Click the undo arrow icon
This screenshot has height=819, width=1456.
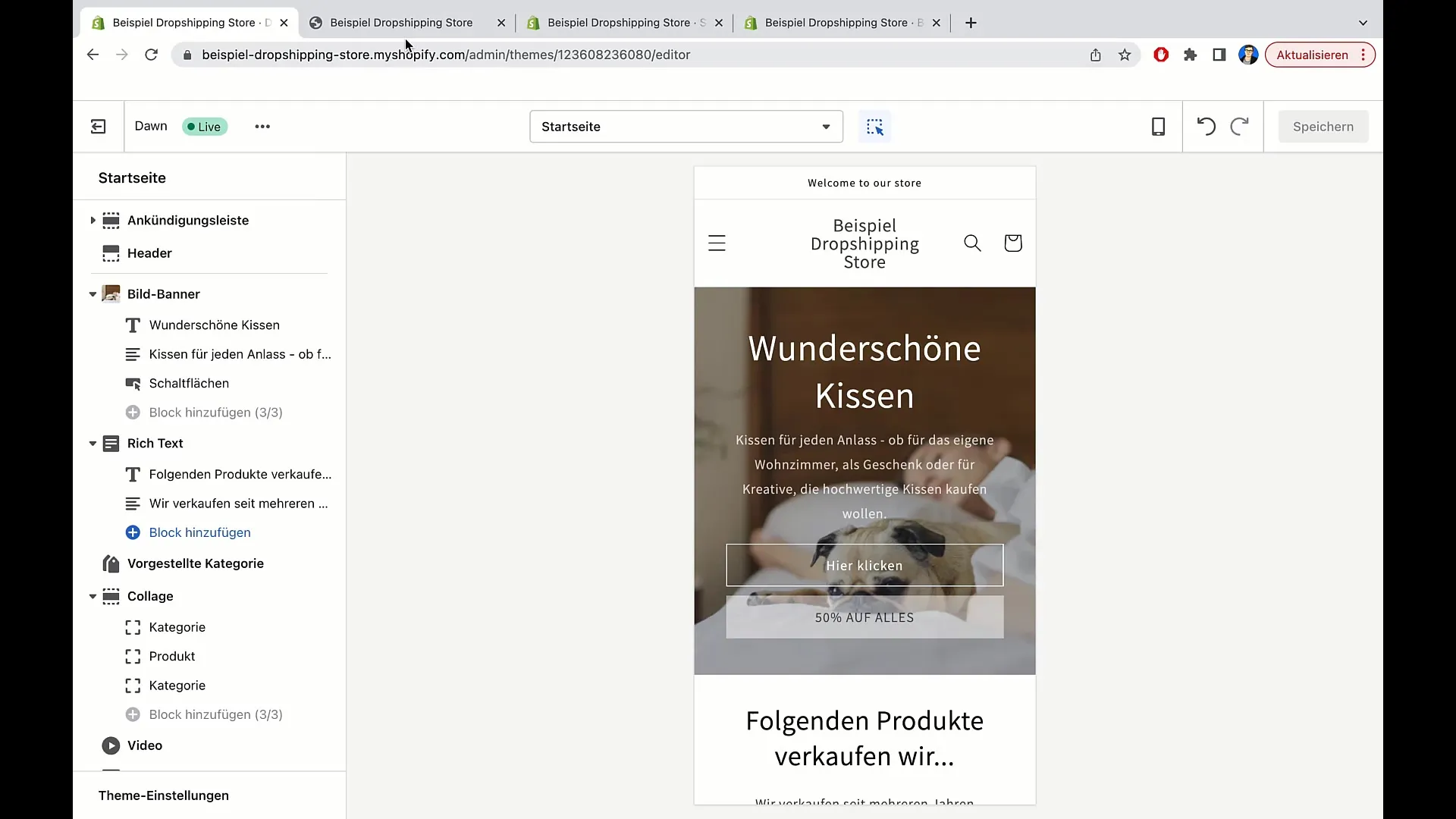click(1206, 125)
